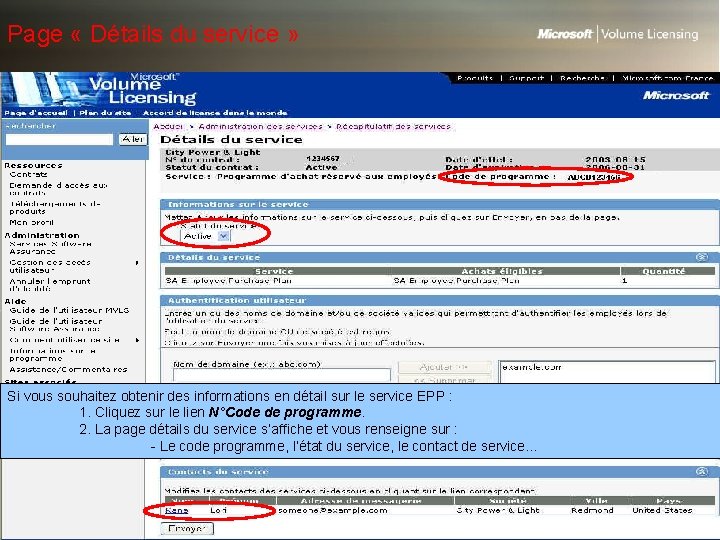
Task: Open the Contrats sidebar link
Action: pos(28,174)
